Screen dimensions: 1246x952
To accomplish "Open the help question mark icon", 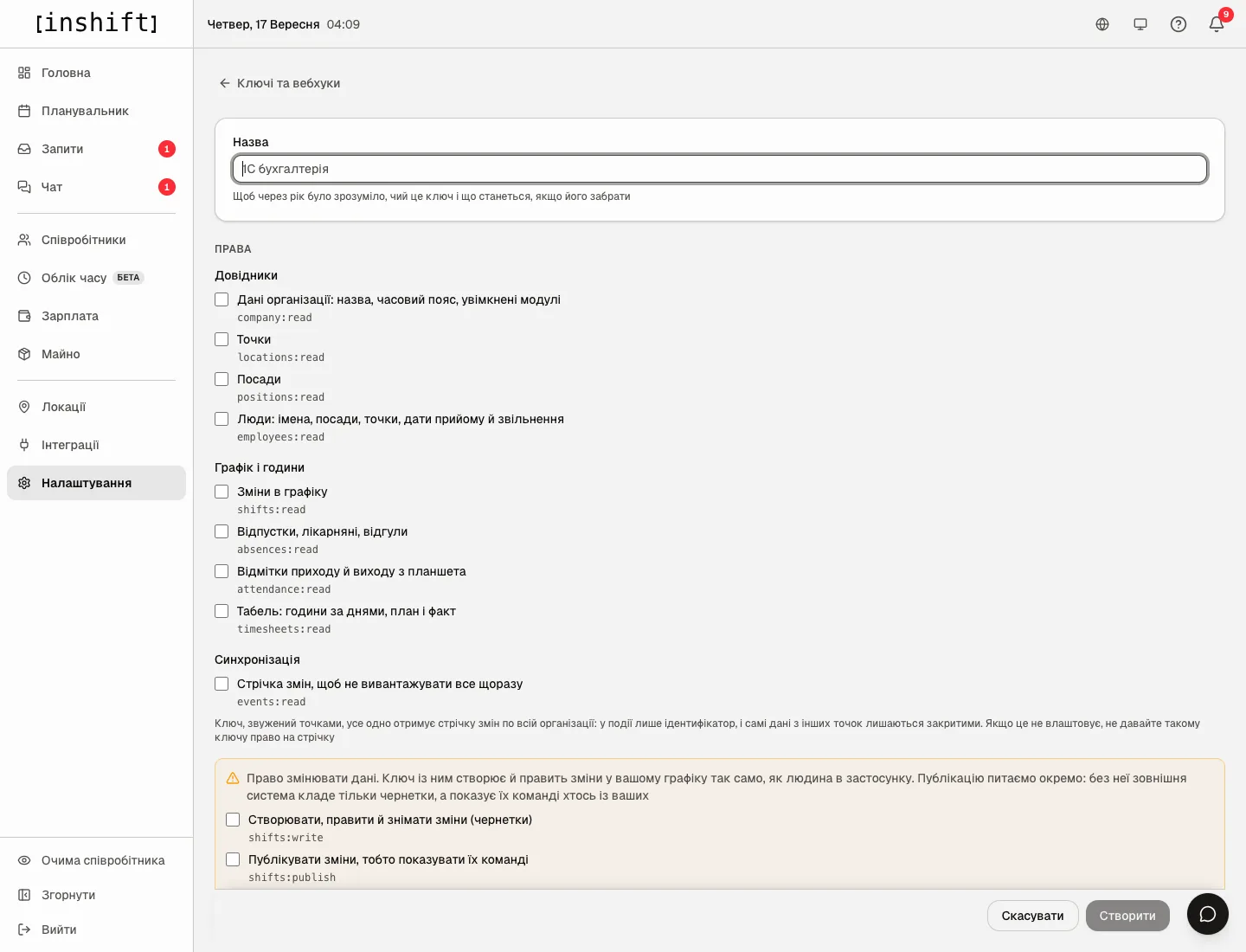I will pos(1179,24).
